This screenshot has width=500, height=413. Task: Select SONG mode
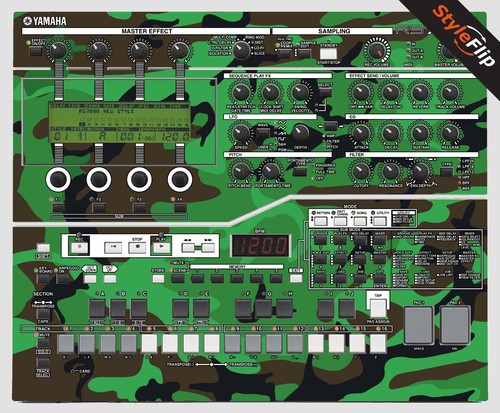tap(360, 221)
